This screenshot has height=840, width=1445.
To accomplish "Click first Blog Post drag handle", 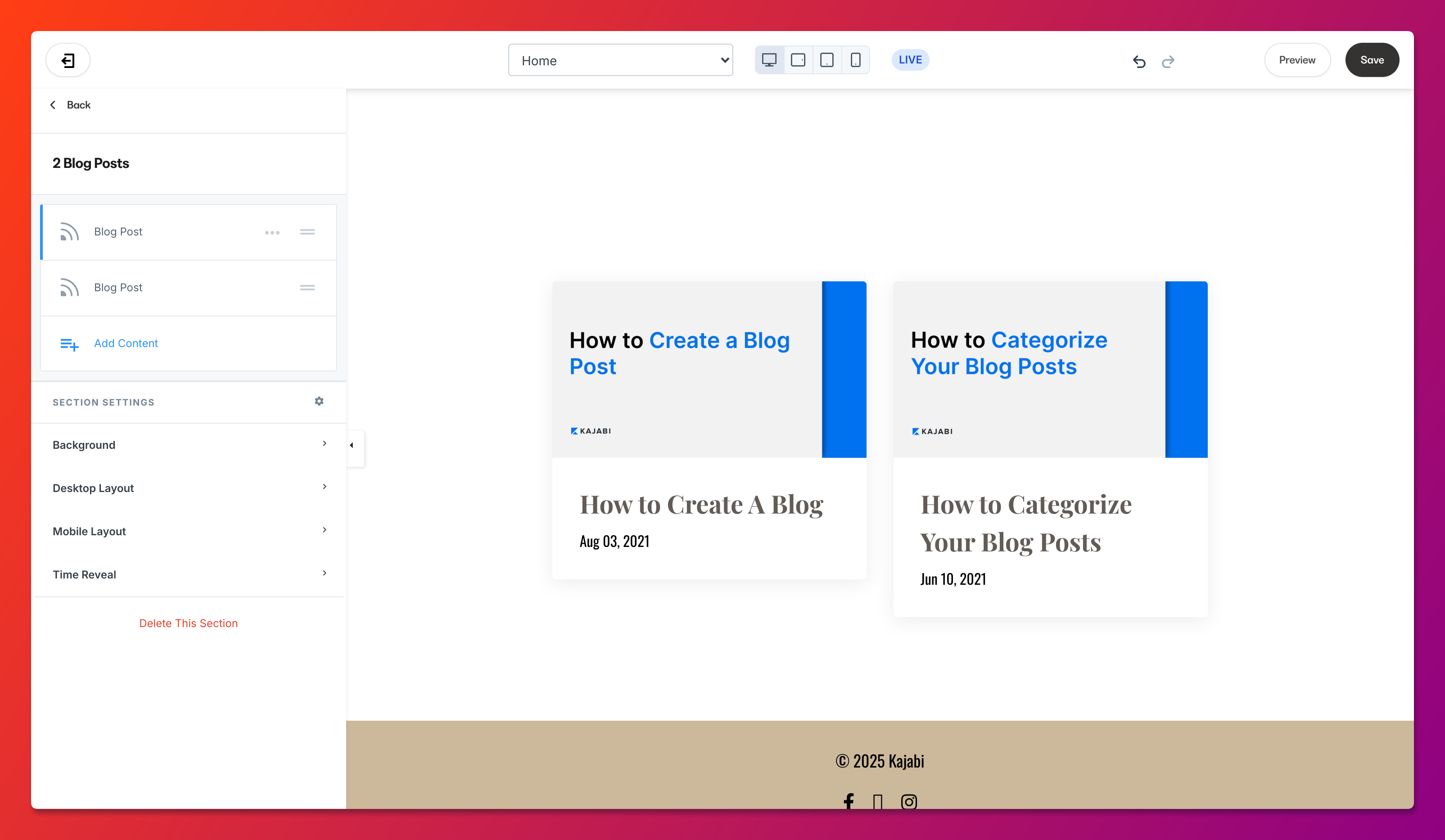I will [307, 232].
